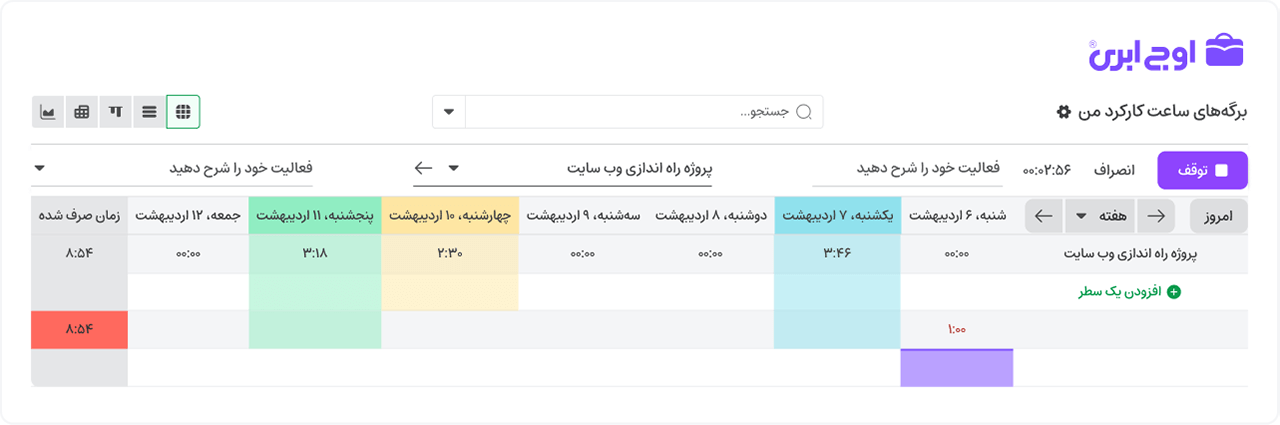Expand the پروژه راه اندازی وب سایت dropdown
Viewport: 1280px width, 425px height.
453,168
